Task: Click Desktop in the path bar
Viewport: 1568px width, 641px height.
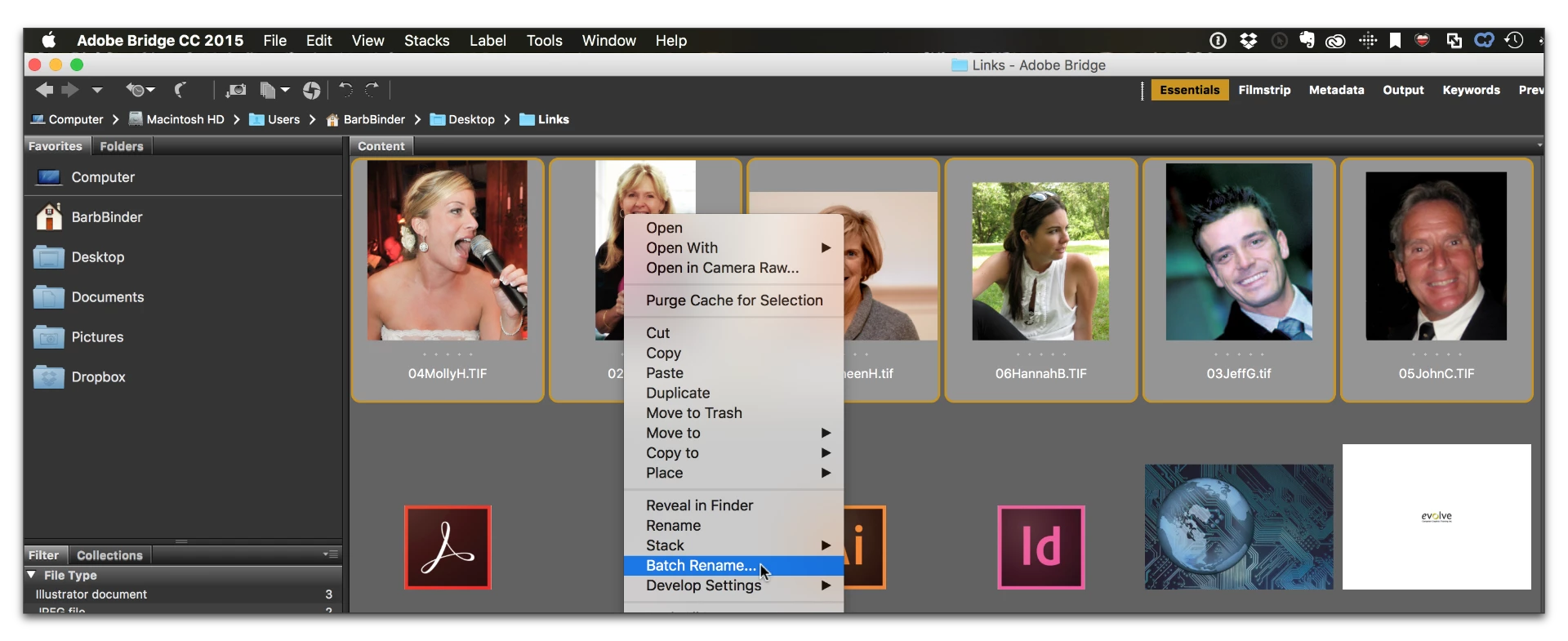Action: [x=462, y=119]
